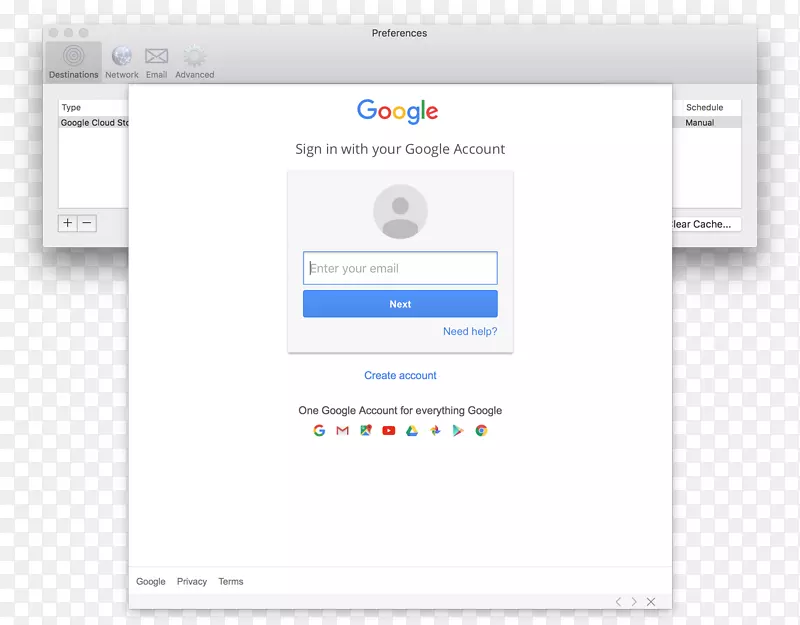
Task: Go back with the left arrow
Action: point(618,602)
